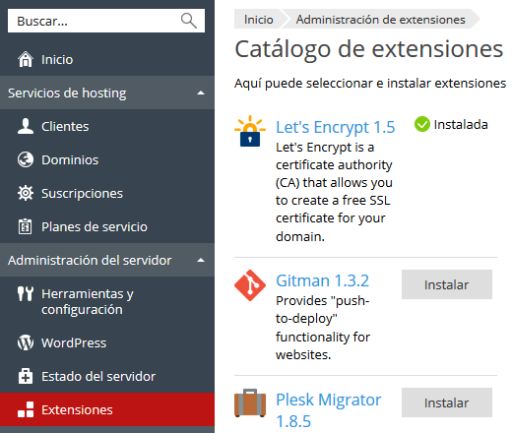Click the Estado del servidor medkit icon
The width and height of the screenshot is (512, 433).
25,376
